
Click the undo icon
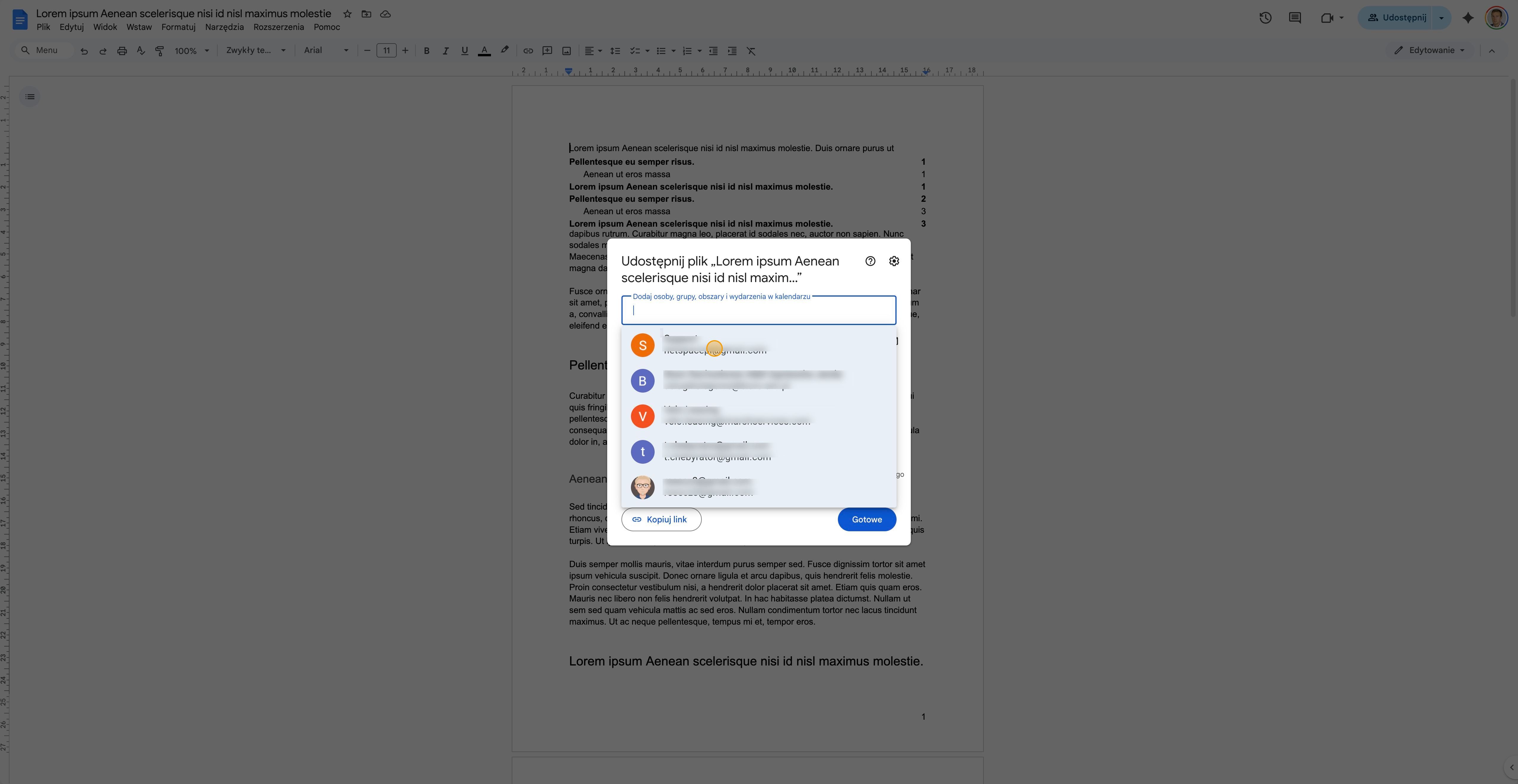84,51
